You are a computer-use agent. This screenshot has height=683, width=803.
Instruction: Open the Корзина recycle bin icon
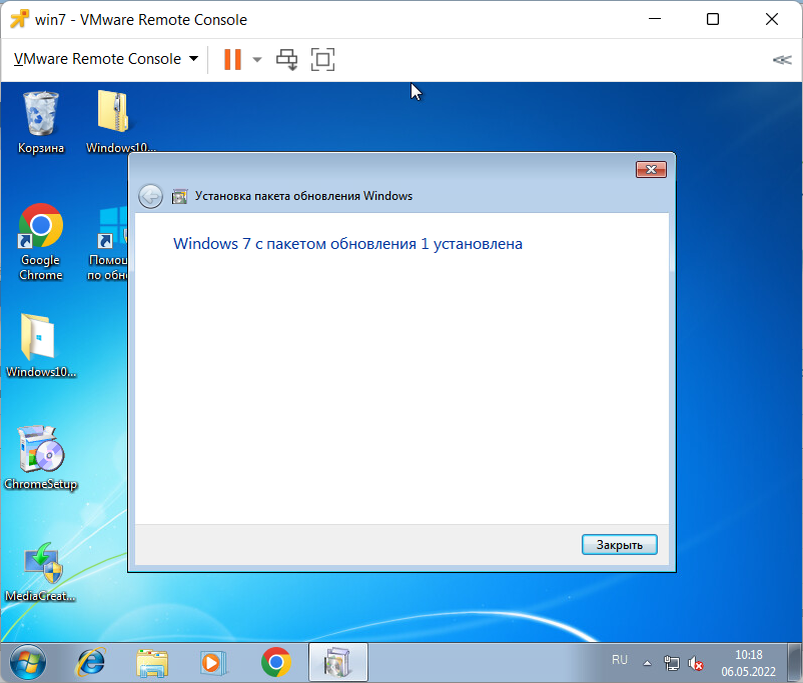(41, 123)
